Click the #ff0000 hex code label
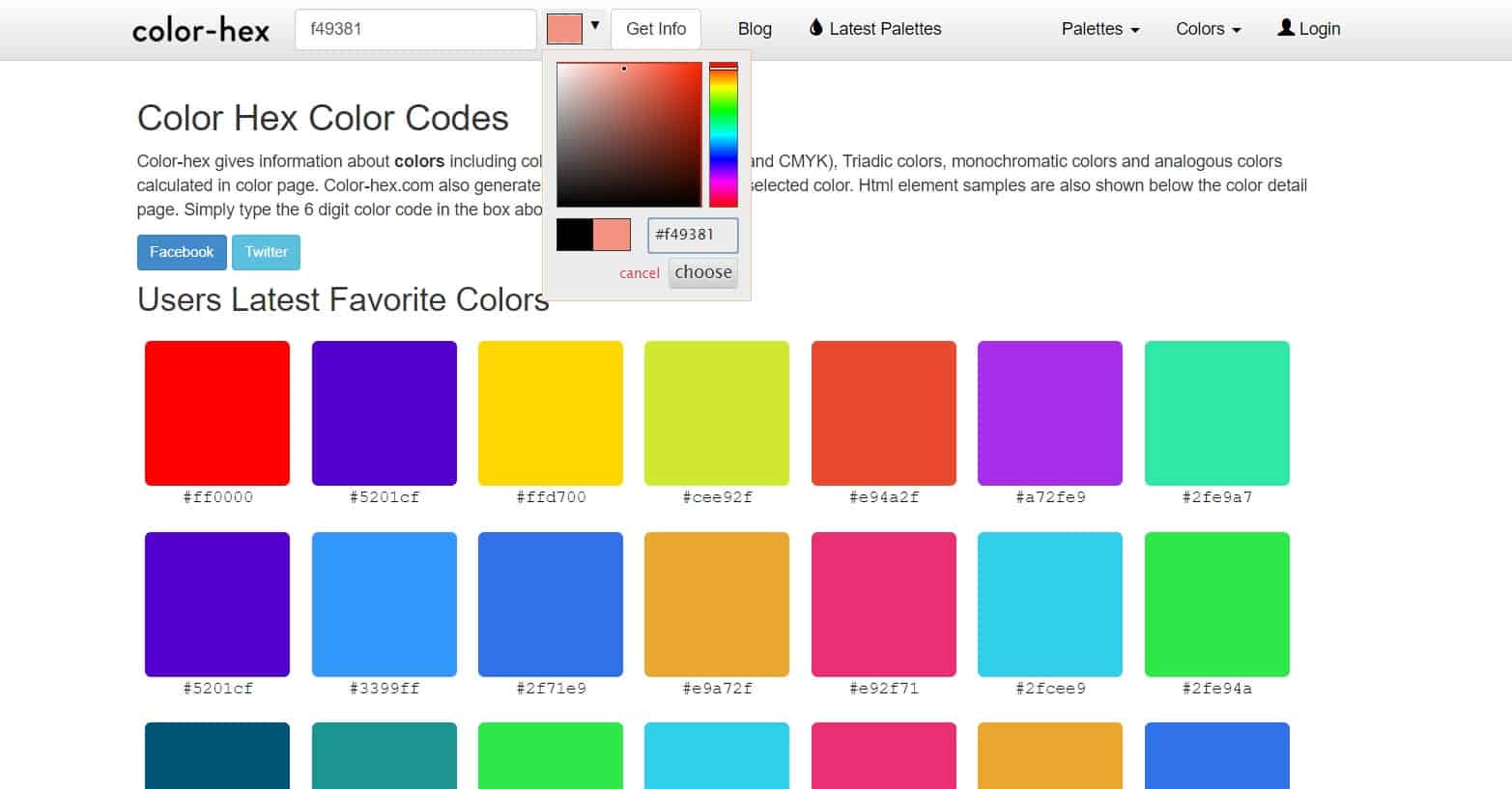The height and width of the screenshot is (789, 1512). click(217, 497)
